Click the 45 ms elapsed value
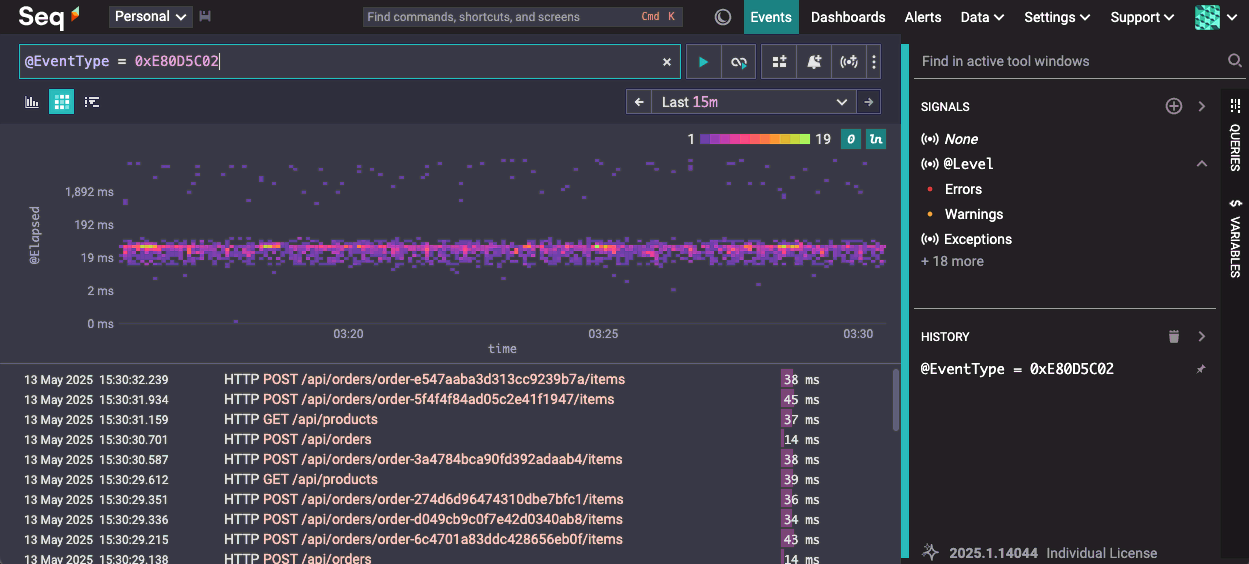Image resolution: width=1249 pixels, height=564 pixels. pos(801,400)
